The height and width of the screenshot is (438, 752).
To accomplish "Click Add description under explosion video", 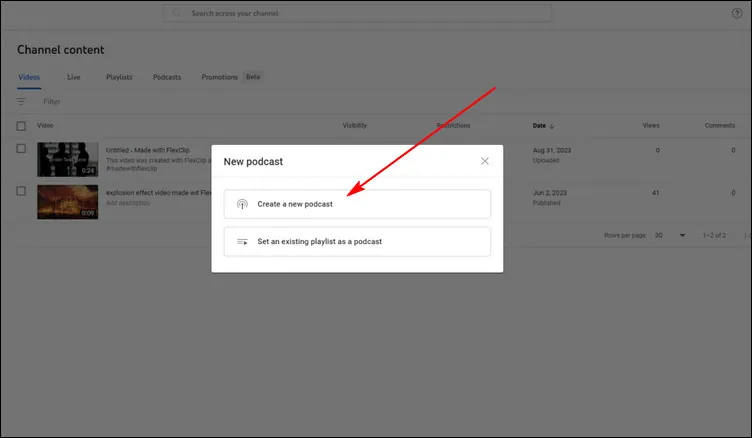I will pyautogui.click(x=128, y=203).
